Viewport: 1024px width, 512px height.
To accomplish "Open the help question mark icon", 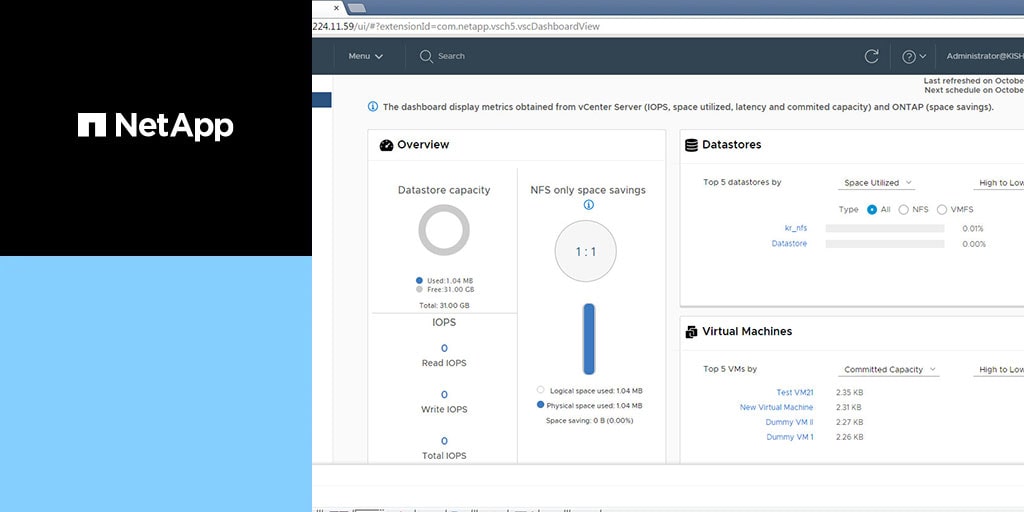I will 909,57.
